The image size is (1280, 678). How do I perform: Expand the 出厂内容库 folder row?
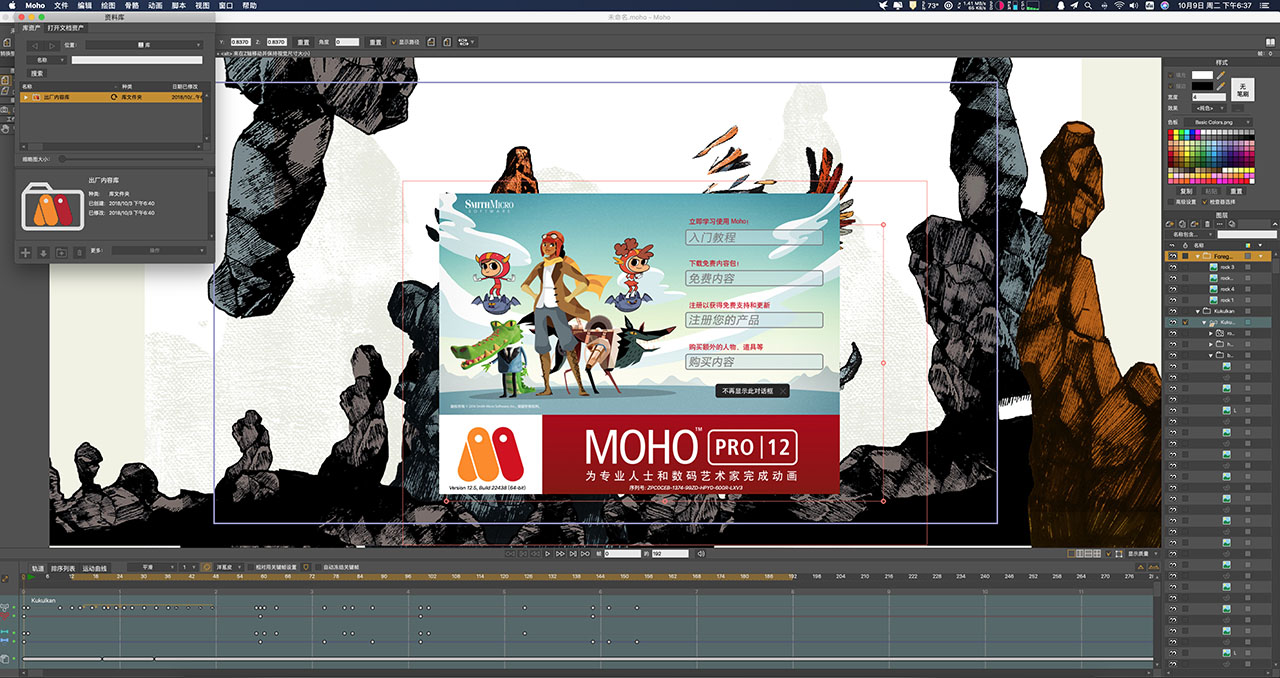coord(26,97)
